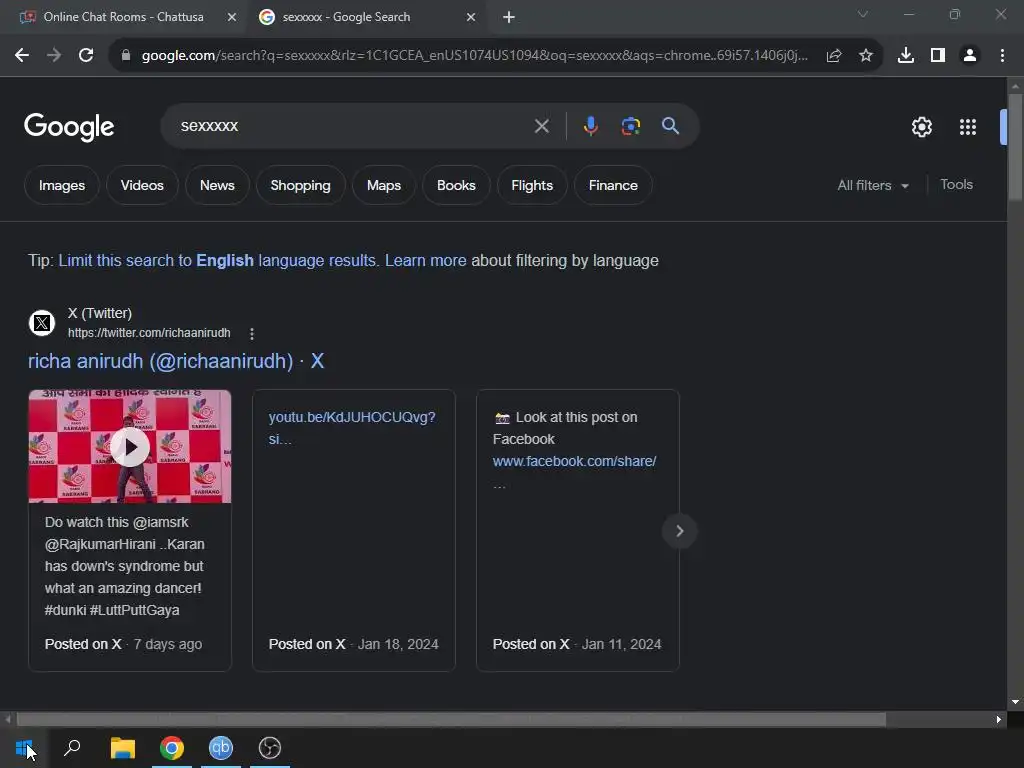Open the twitter.com/richaanirudh URL
Image resolution: width=1024 pixels, height=768 pixels.
(x=149, y=333)
